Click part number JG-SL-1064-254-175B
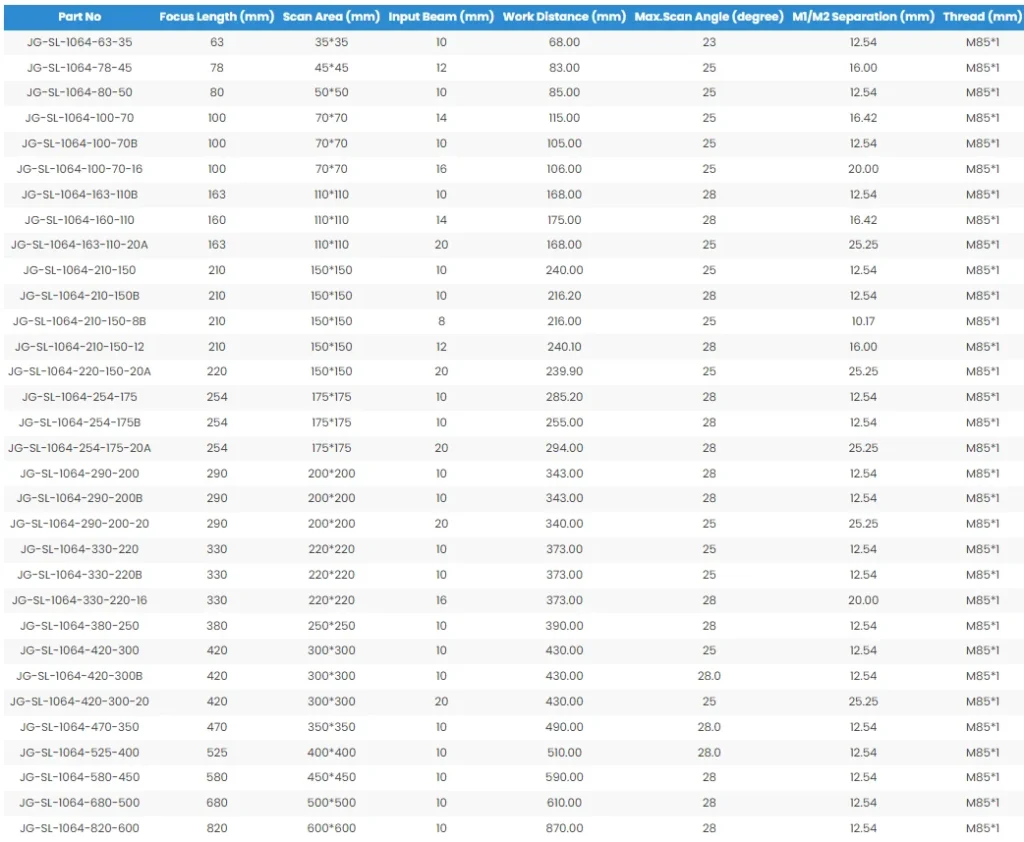This screenshot has width=1024, height=842. tap(79, 423)
